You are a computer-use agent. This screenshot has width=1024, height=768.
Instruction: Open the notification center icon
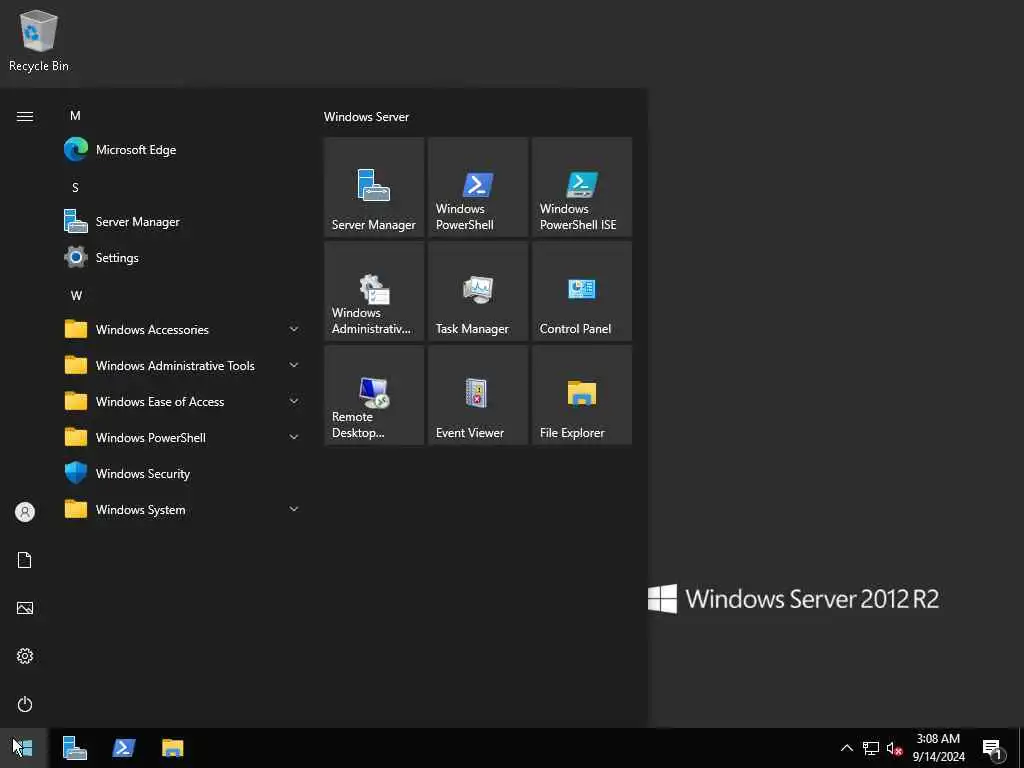click(x=992, y=749)
